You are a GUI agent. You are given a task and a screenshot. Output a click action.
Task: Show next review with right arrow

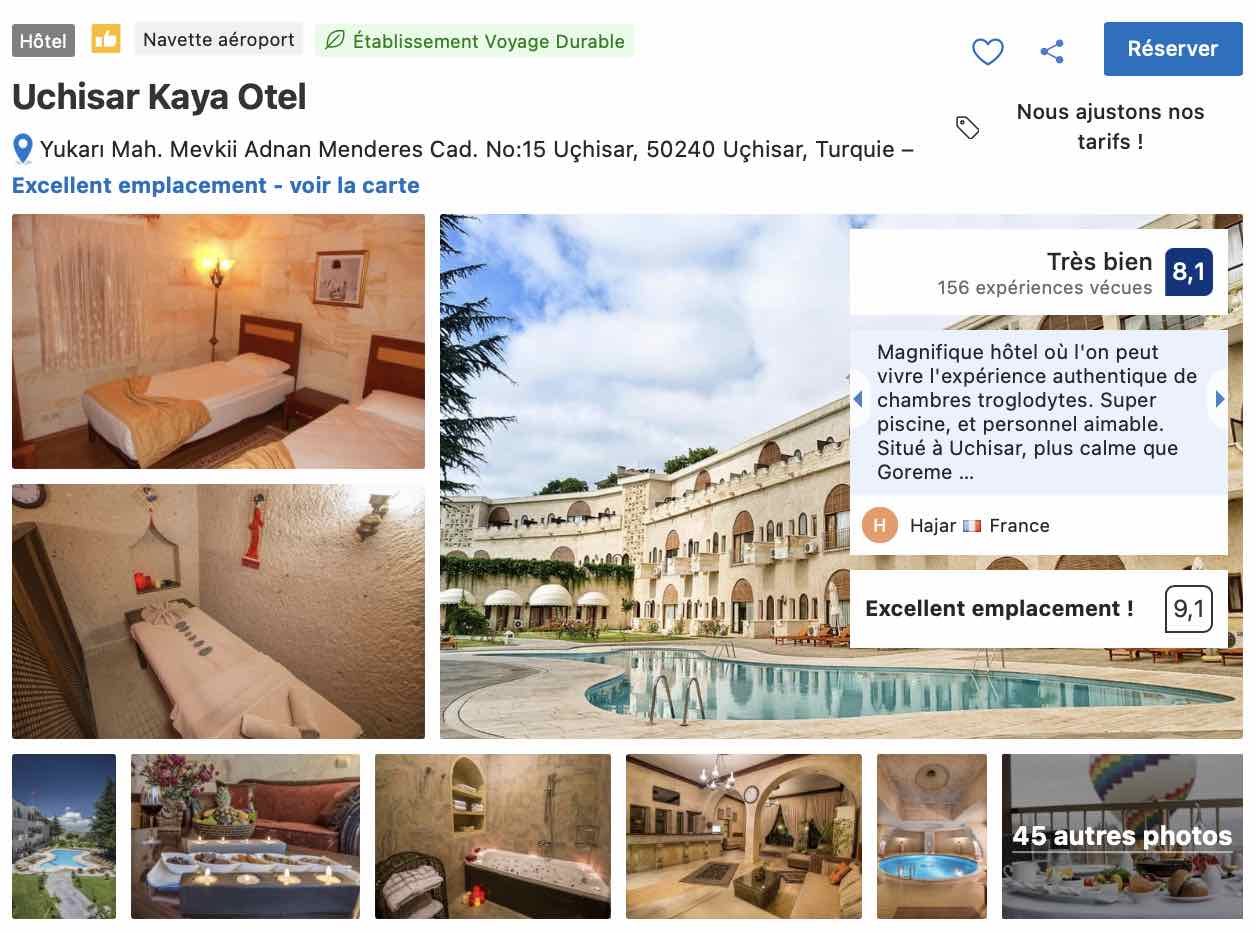pos(1219,399)
